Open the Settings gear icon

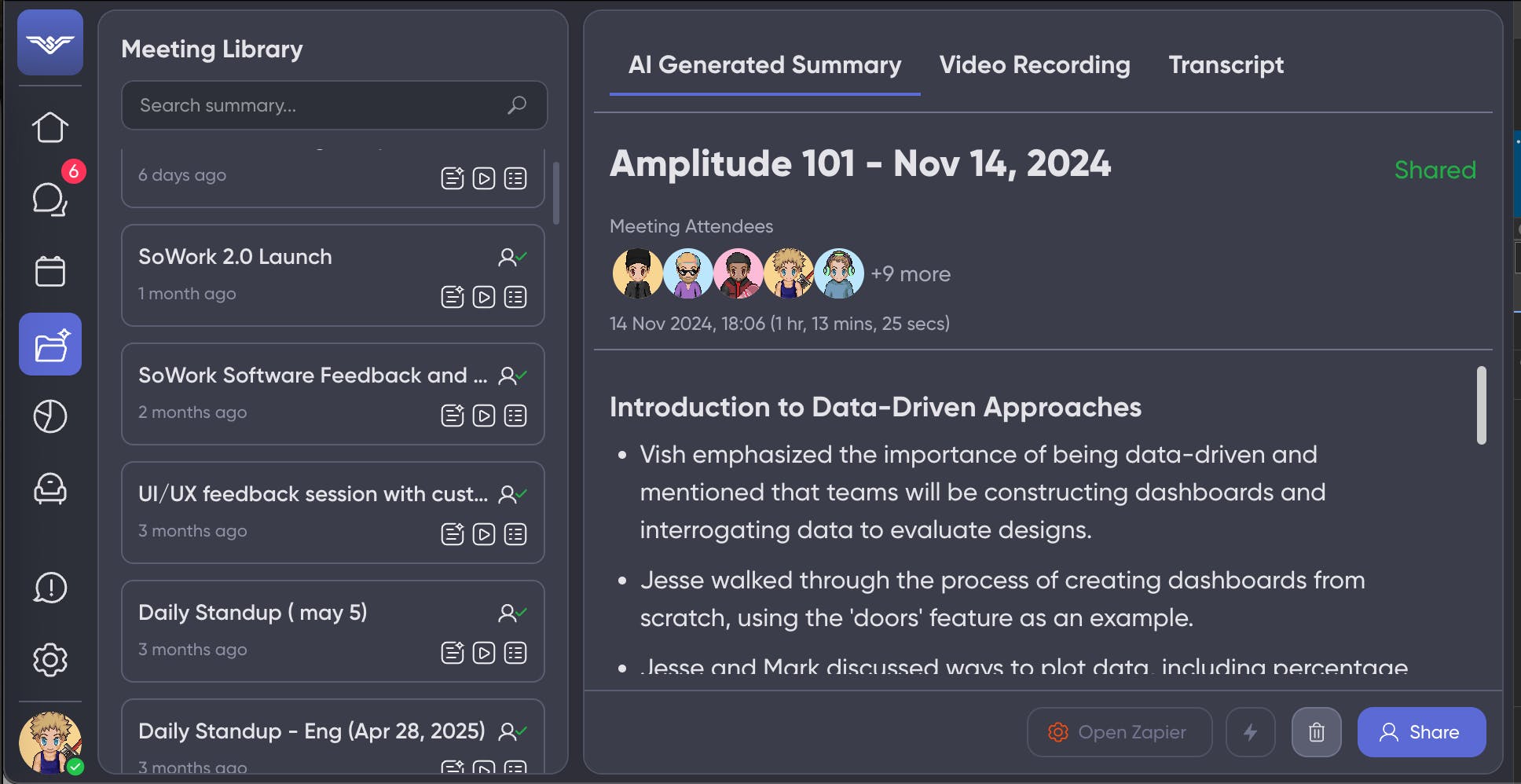(x=50, y=660)
